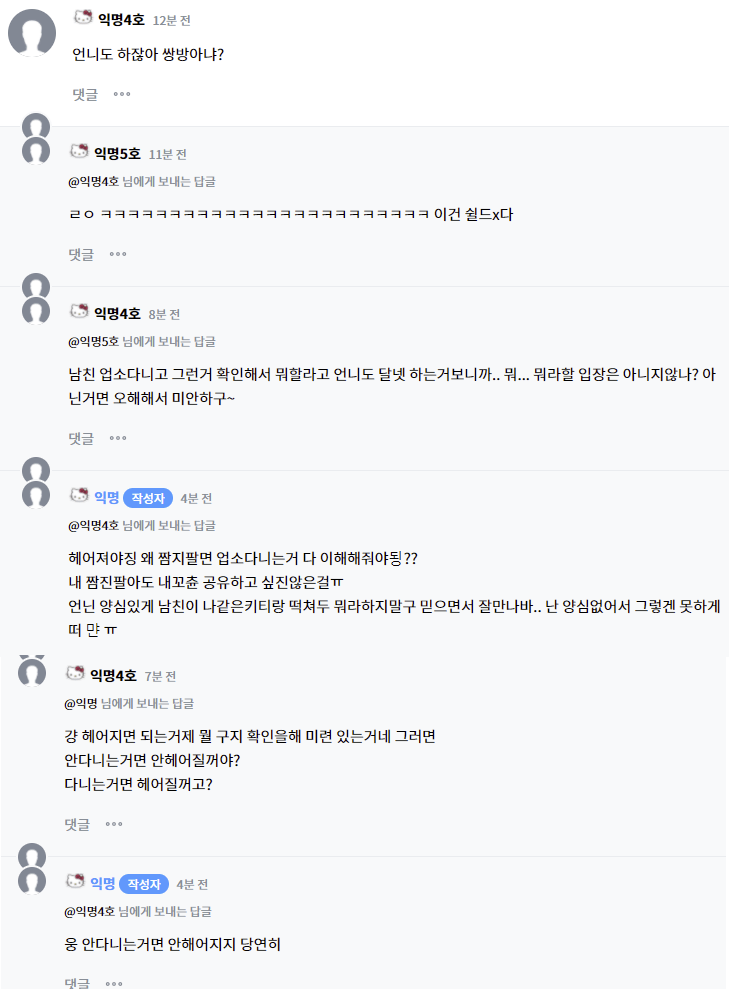Click the Hello Kitty icon on the 8분 전 comment
This screenshot has width=731, height=989.
(79, 312)
